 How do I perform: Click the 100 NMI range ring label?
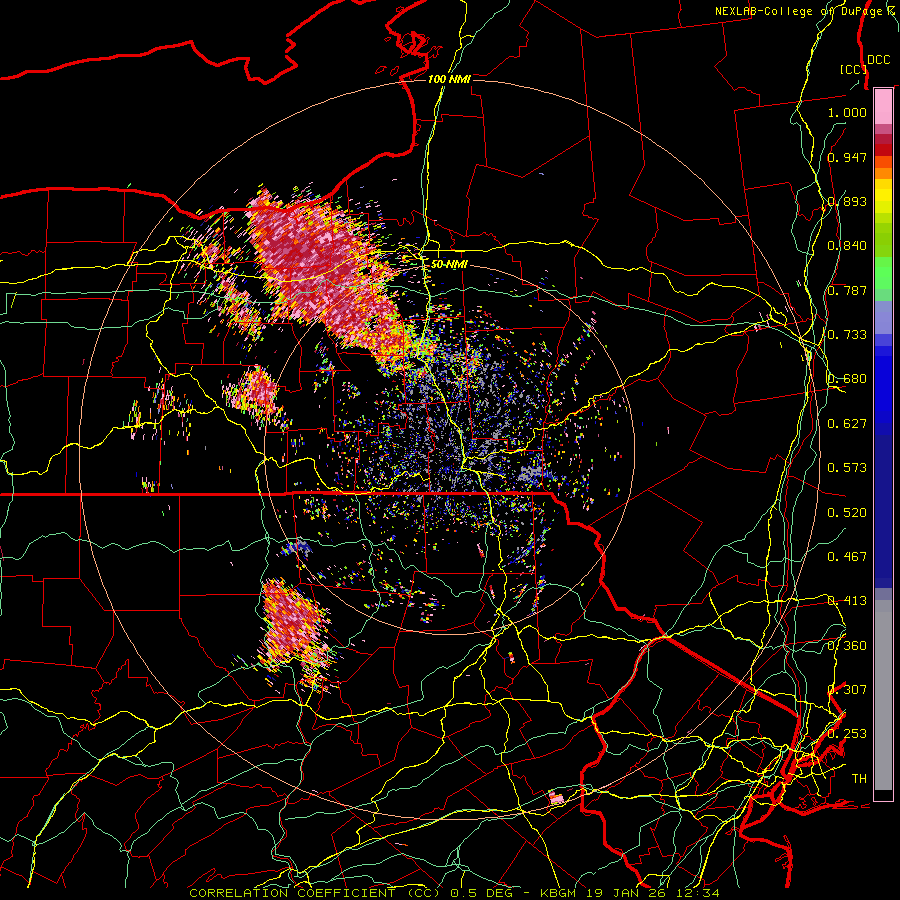(449, 79)
